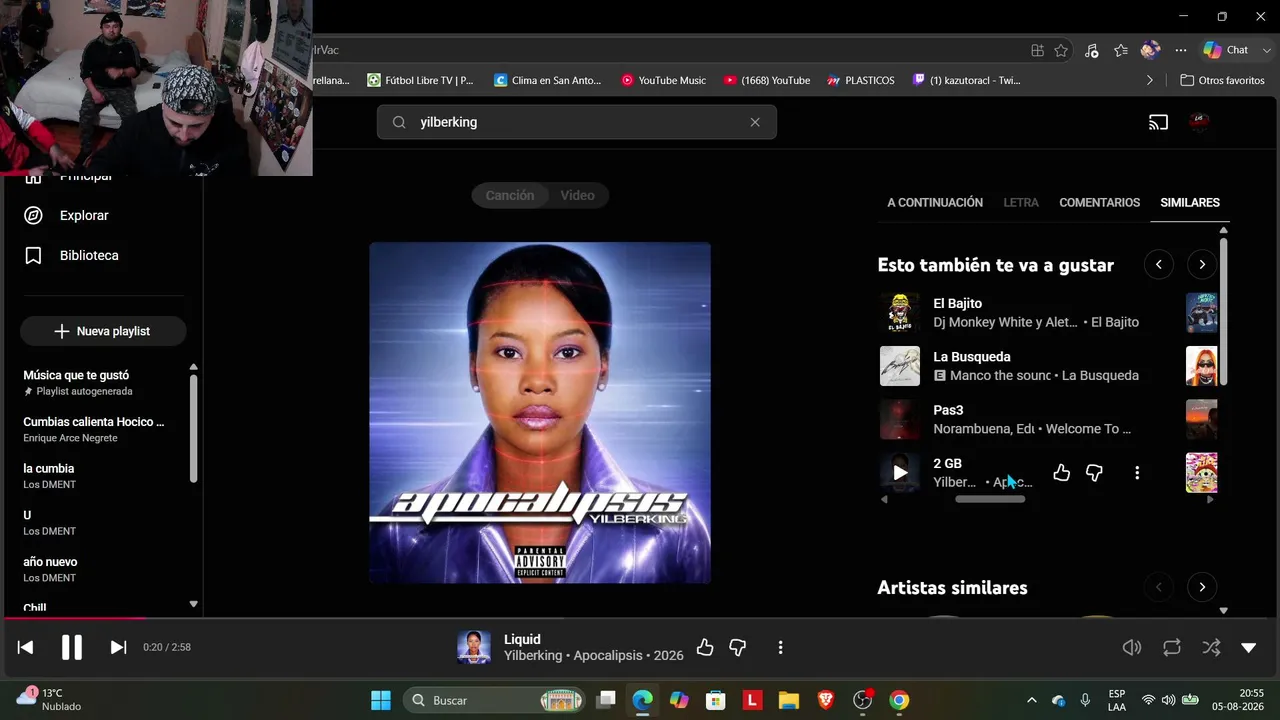This screenshot has width=1280, height=720.
Task: Dislike the song Liquid in player bar
Action: 738,647
